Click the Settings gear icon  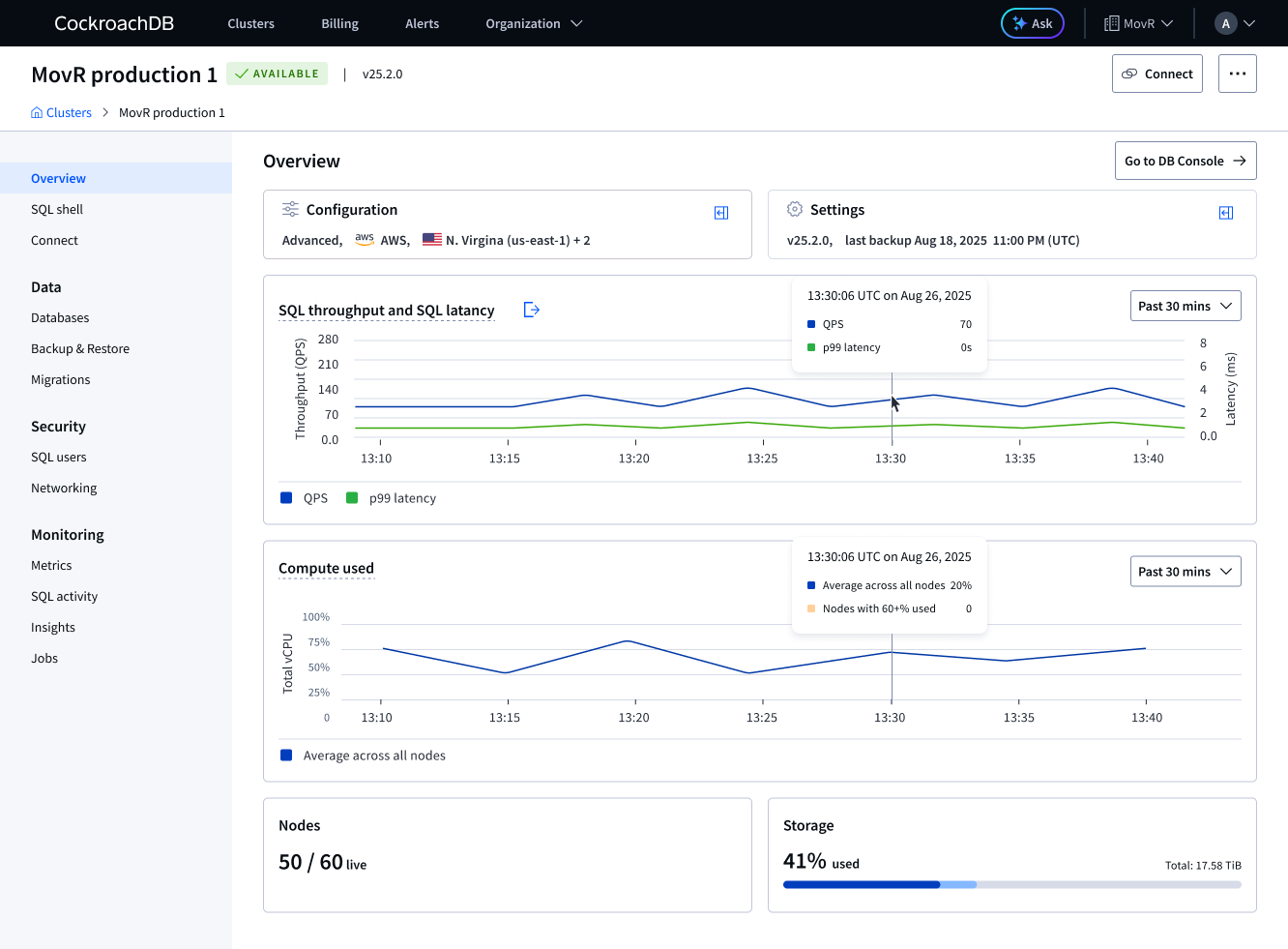pos(795,209)
